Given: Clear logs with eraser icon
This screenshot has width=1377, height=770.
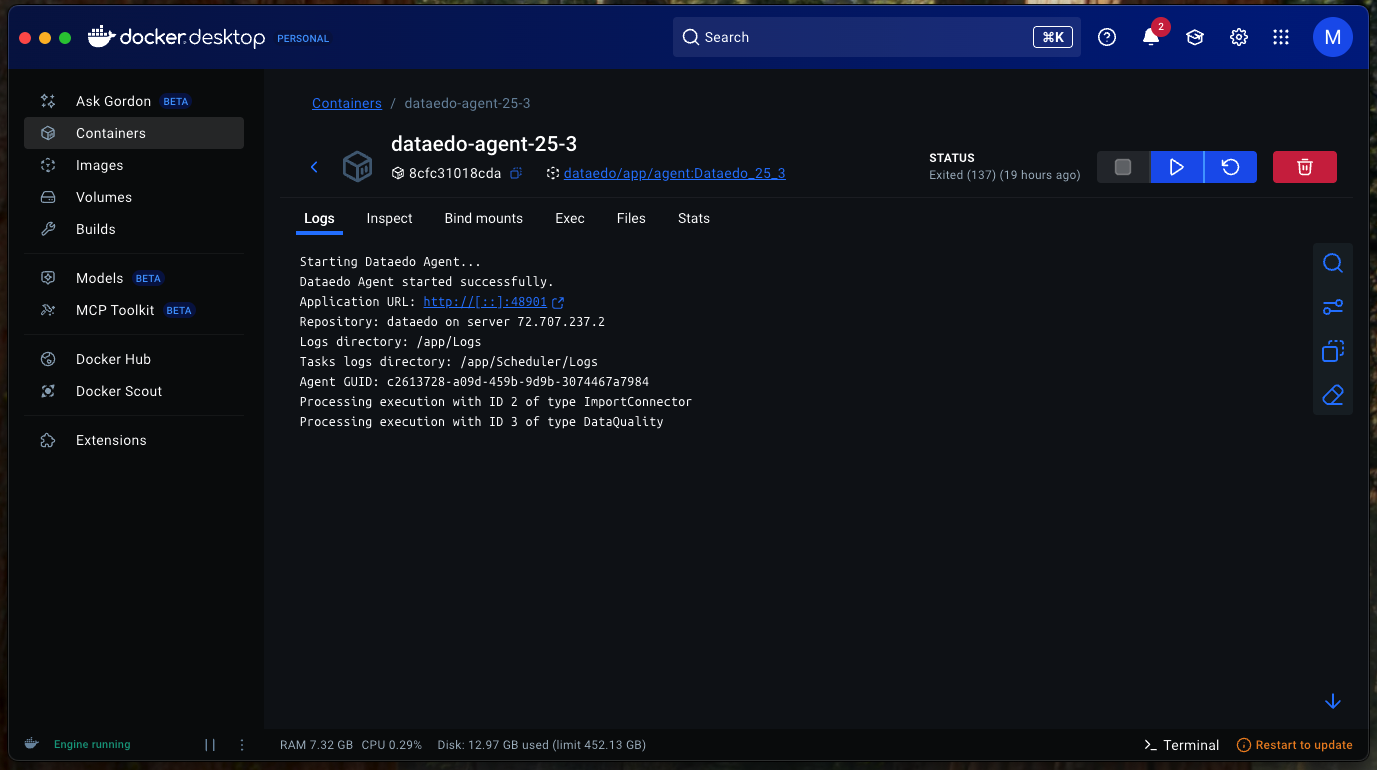Looking at the screenshot, I should (x=1332, y=395).
